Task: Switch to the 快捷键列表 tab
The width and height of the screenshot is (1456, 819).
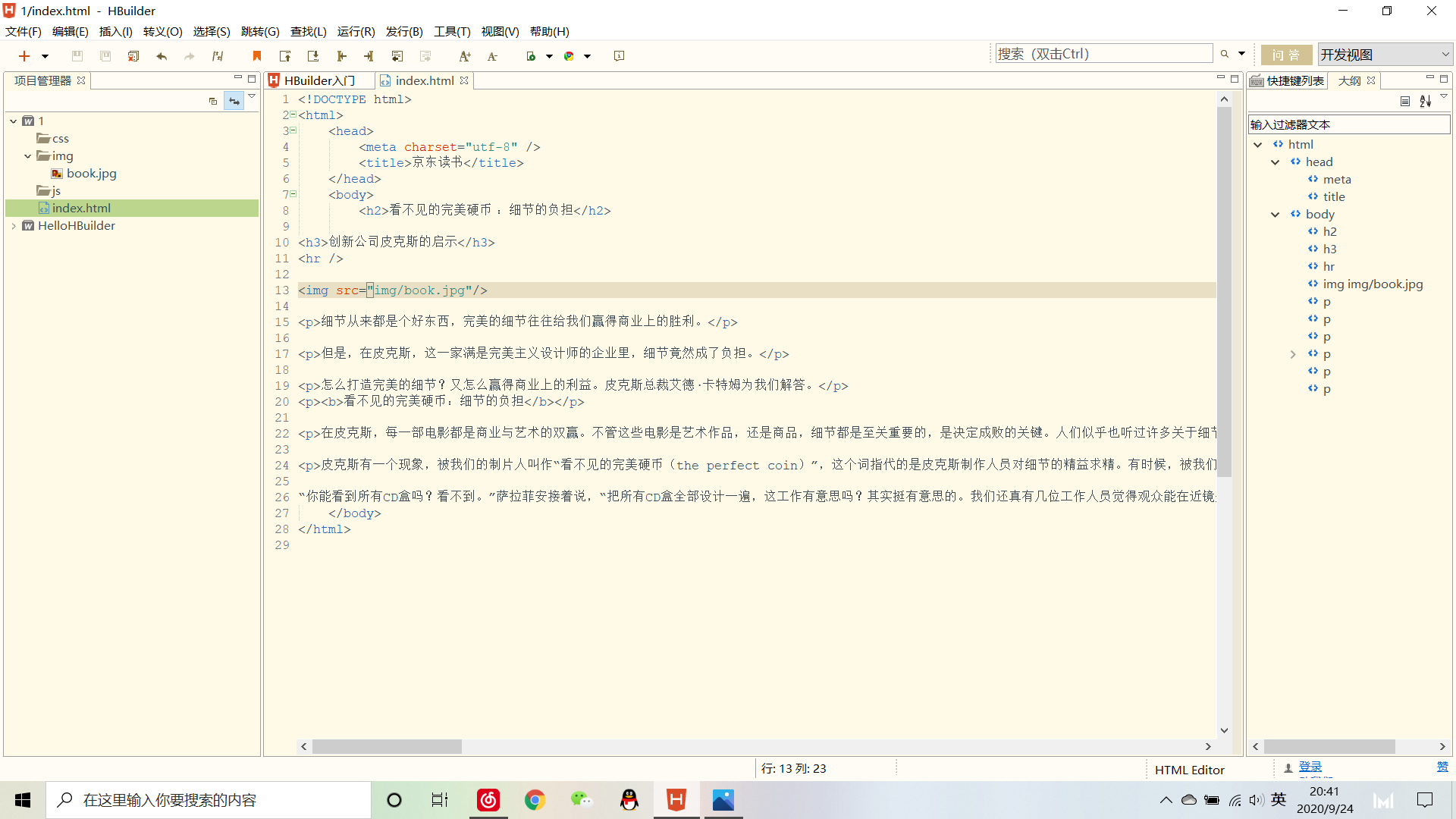Action: [1288, 80]
